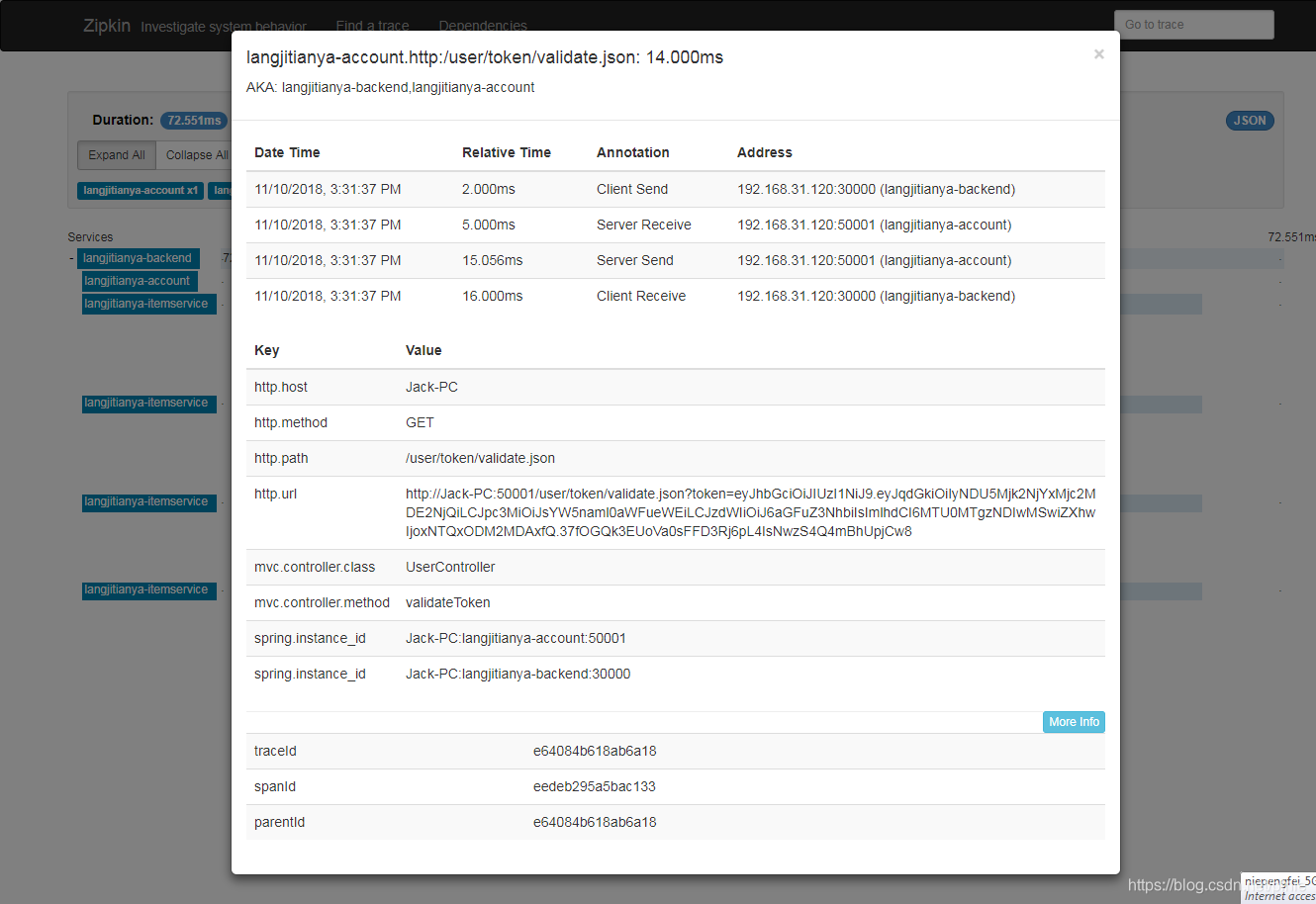The image size is (1316, 904).
Task: Click the Key column header
Action: tap(267, 350)
